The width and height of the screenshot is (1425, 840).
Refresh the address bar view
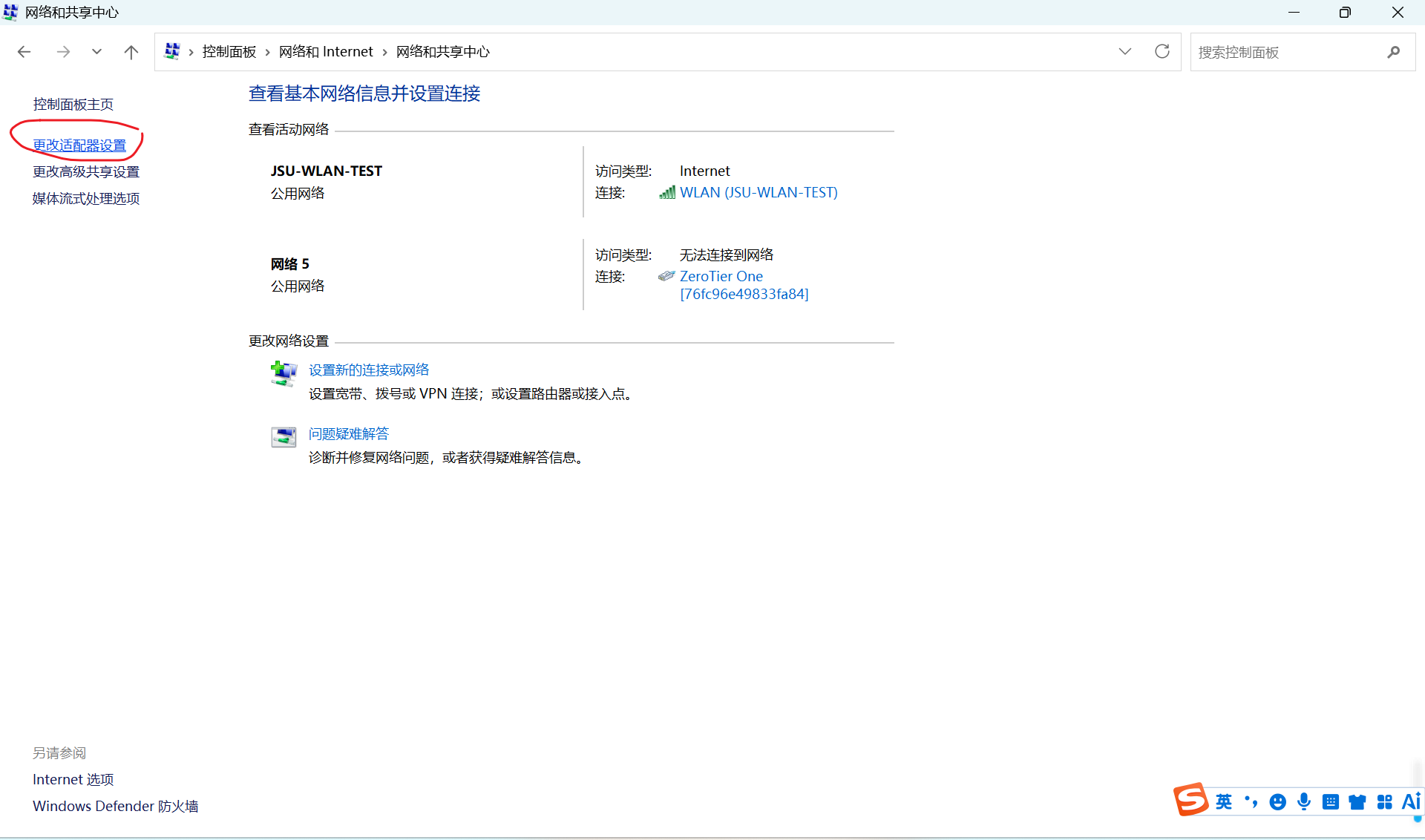[1162, 51]
